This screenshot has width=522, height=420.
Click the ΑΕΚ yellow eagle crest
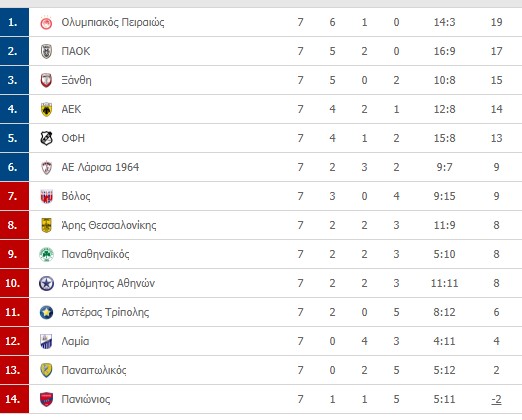(x=46, y=109)
